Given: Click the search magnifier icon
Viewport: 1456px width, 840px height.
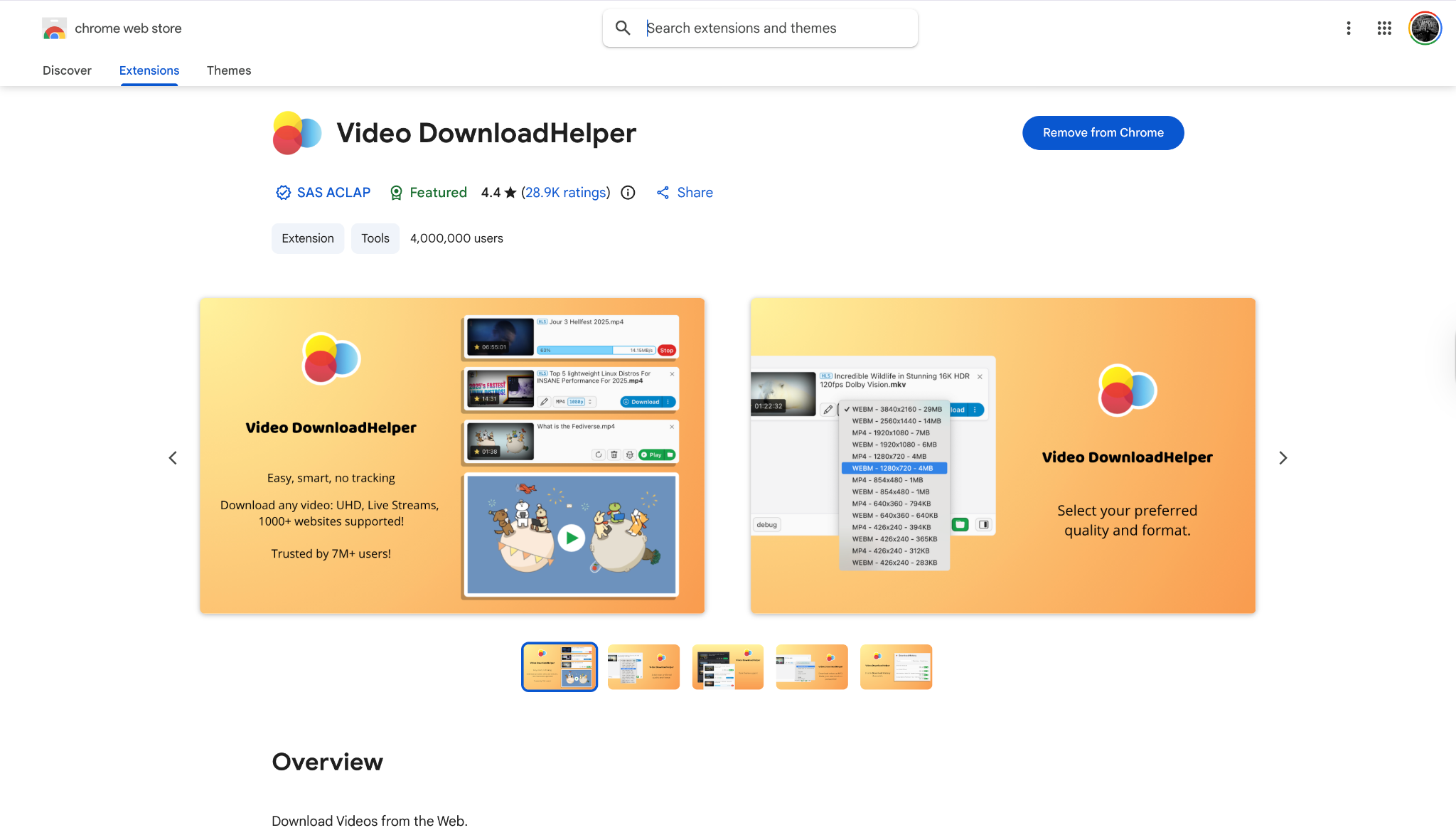Looking at the screenshot, I should click(x=623, y=28).
